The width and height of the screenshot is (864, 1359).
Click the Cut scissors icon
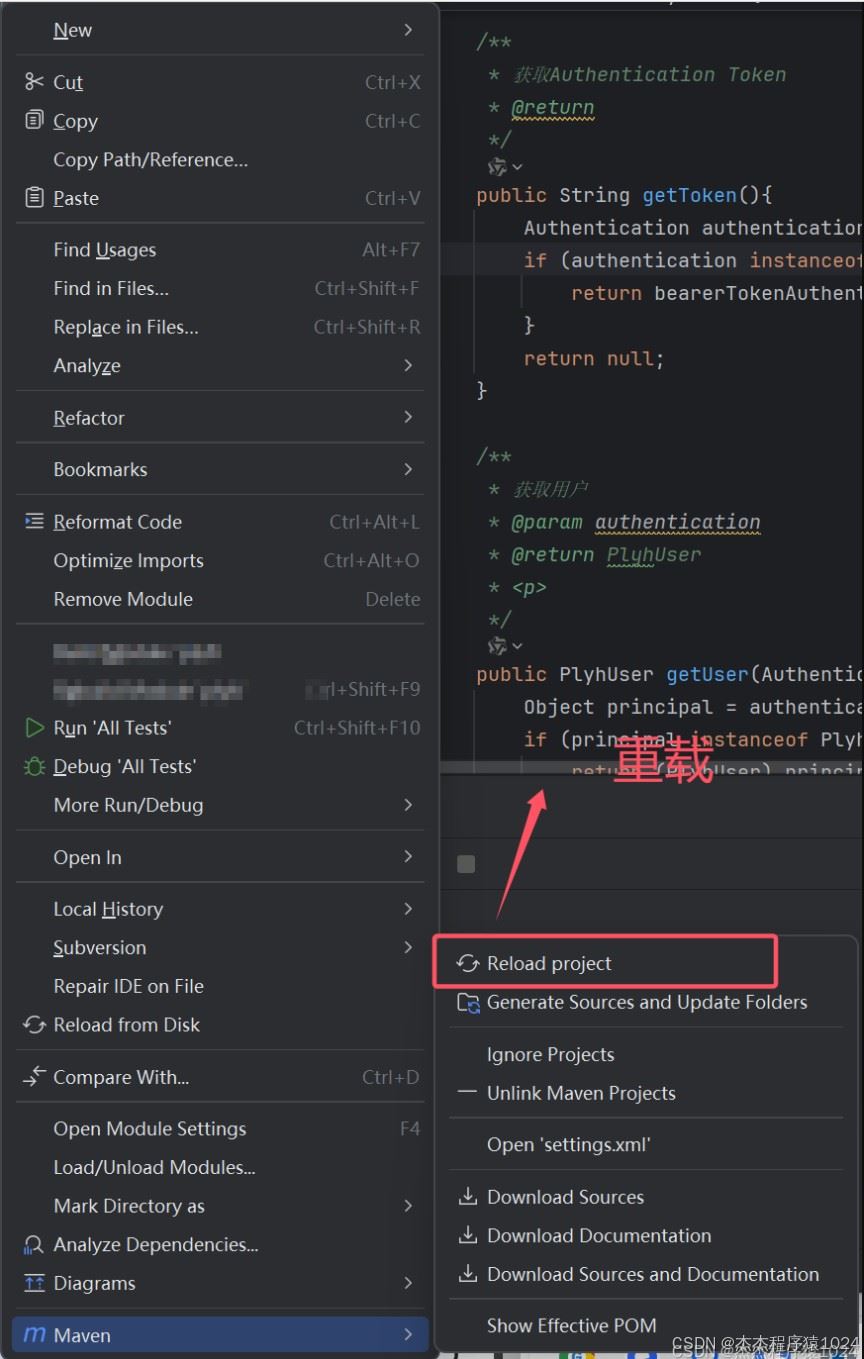pos(34,82)
